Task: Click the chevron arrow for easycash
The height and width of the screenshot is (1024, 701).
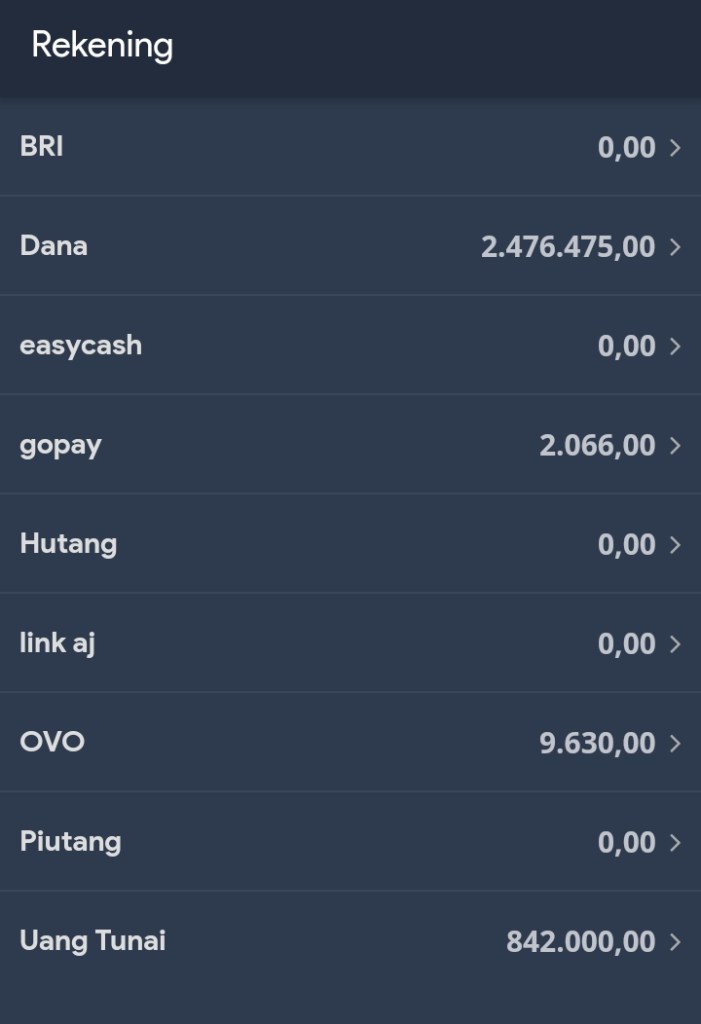Action: click(675, 346)
